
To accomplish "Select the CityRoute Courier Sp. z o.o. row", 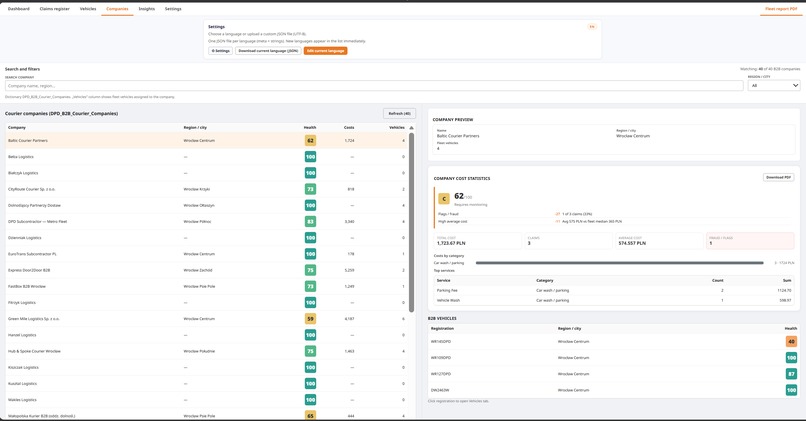I will (x=207, y=189).
